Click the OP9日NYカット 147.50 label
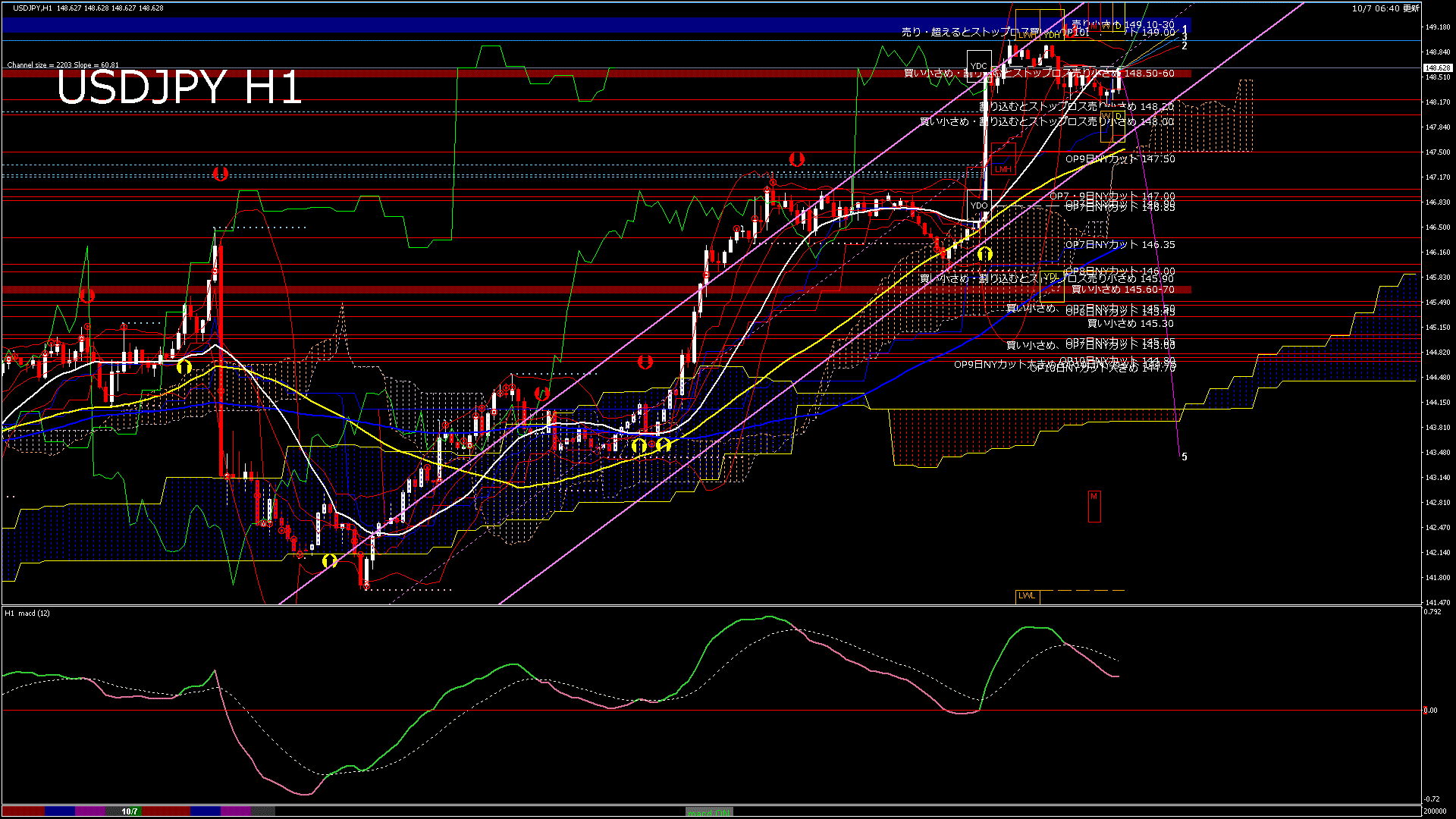 point(1120,159)
